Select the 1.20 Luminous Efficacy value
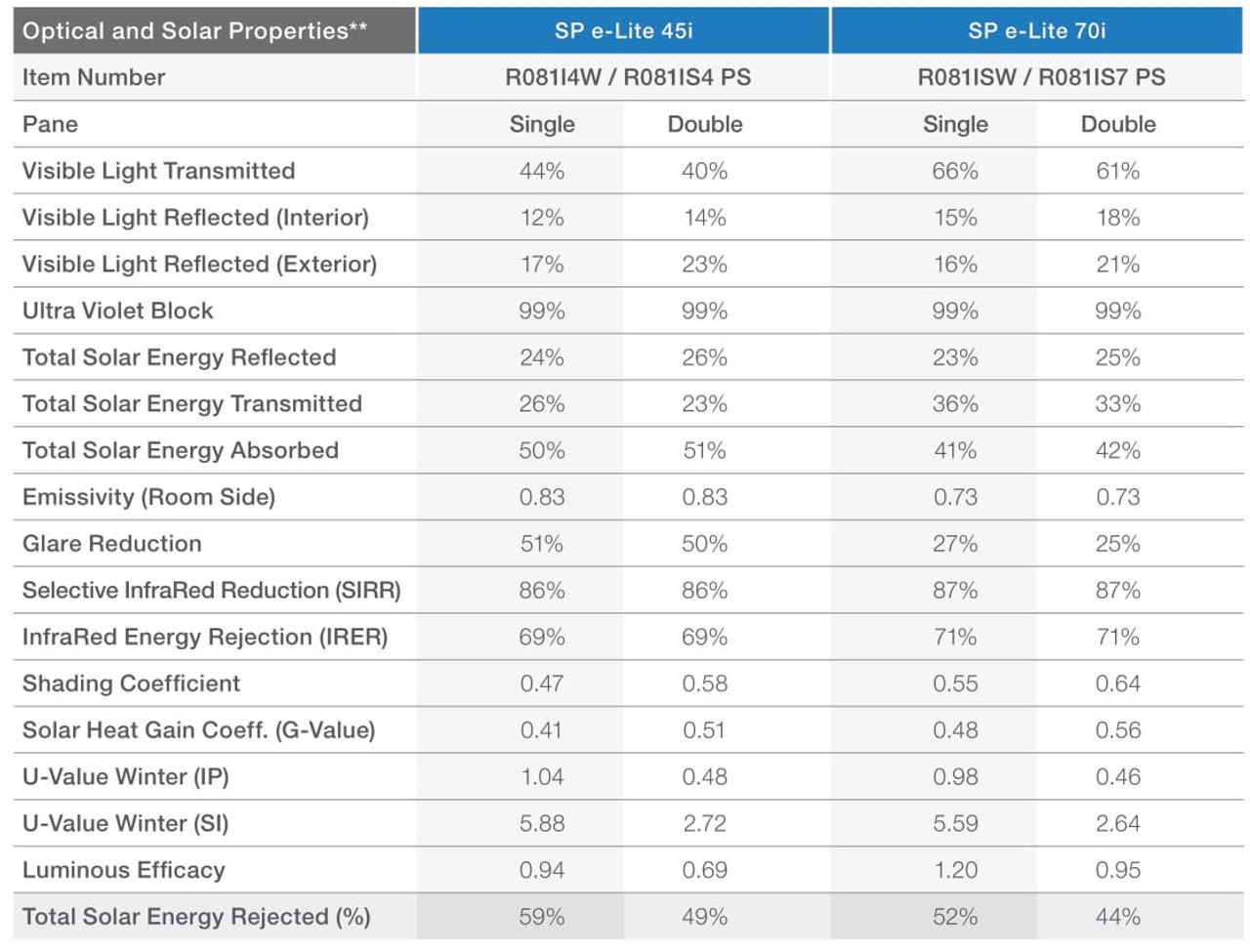 955,870
